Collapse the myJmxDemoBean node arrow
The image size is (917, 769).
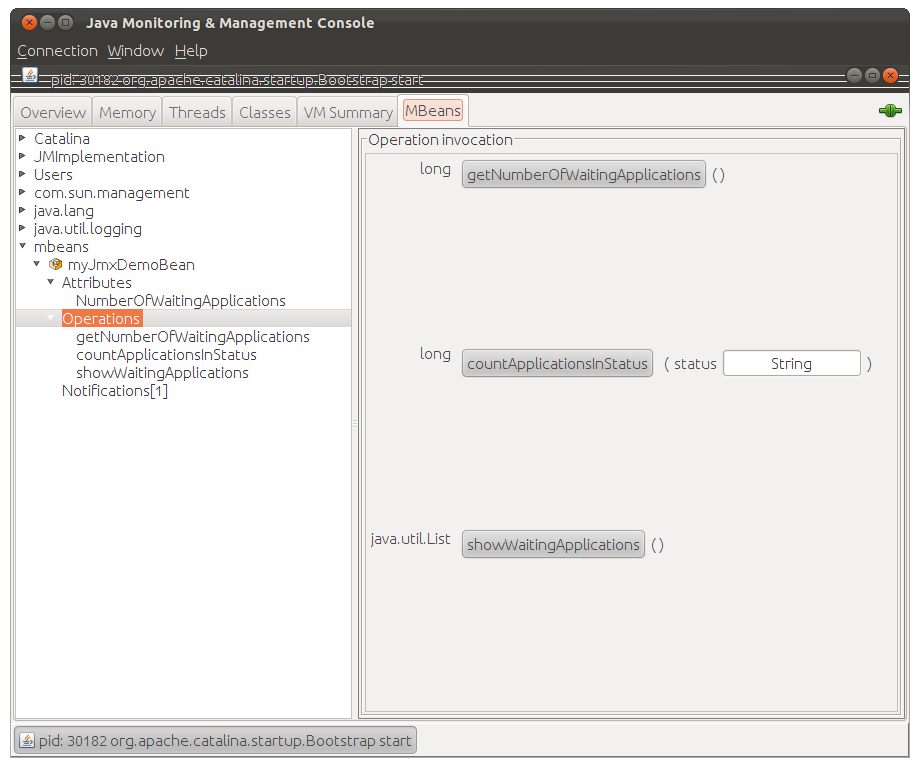click(36, 264)
